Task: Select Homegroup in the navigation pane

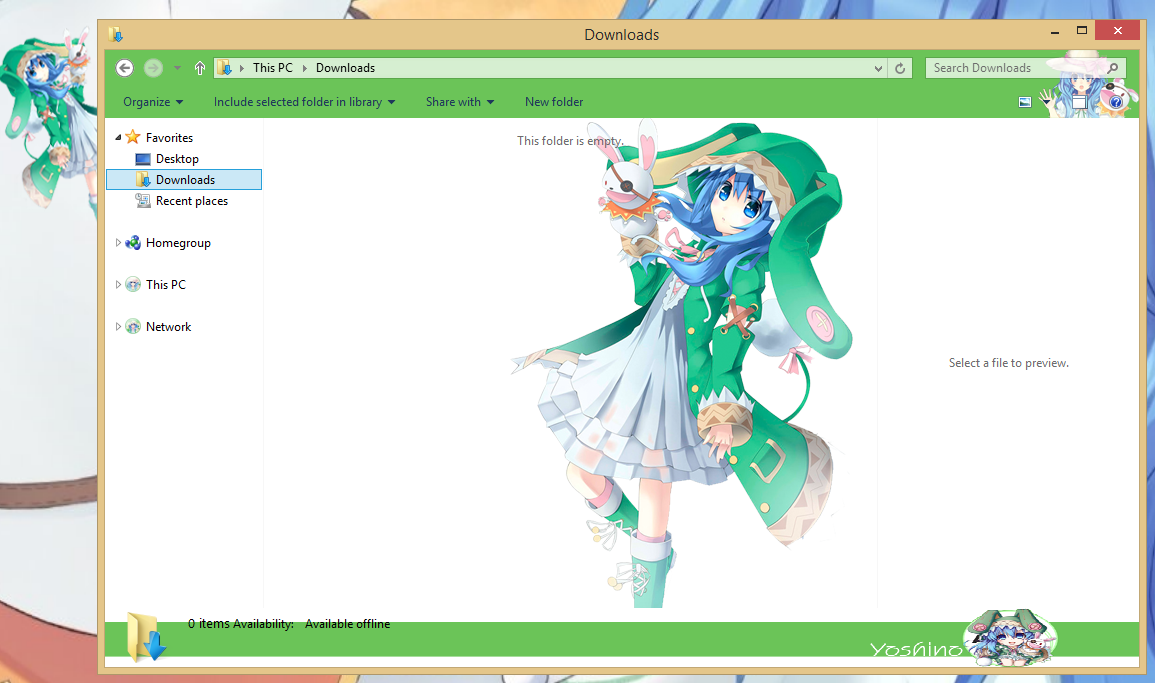Action: click(x=178, y=242)
